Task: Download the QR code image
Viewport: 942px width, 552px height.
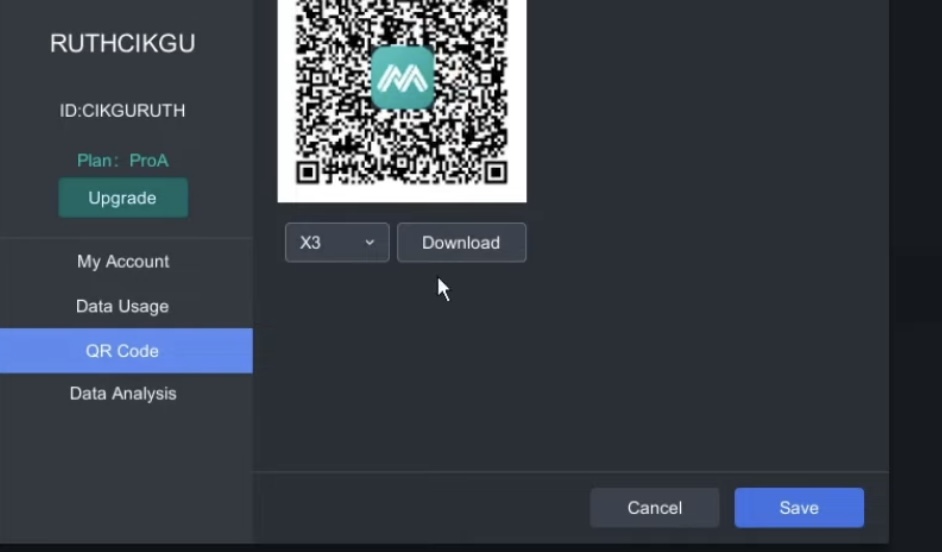Action: pyautogui.click(x=461, y=243)
